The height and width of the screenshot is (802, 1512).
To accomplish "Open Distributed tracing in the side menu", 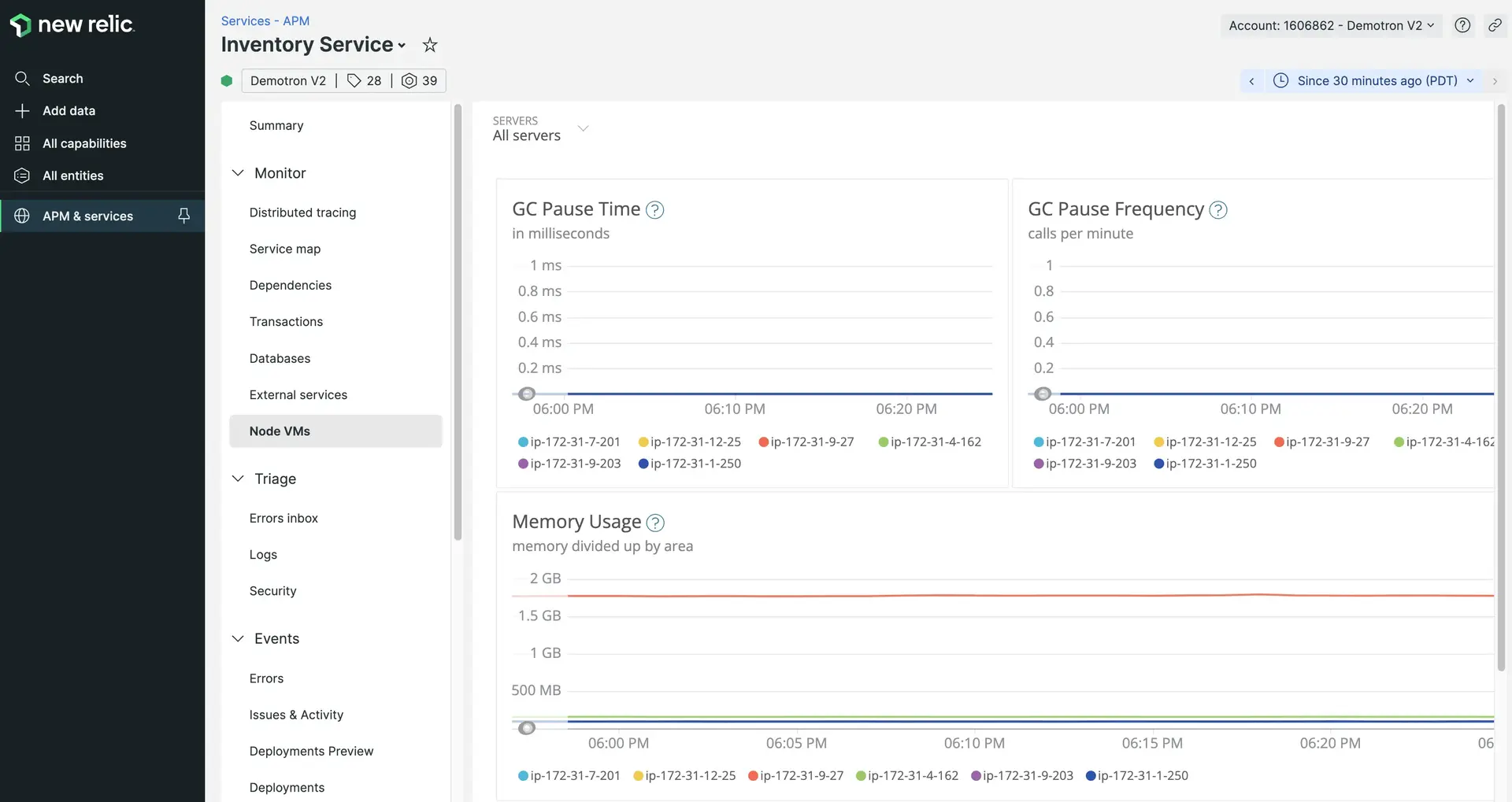I will point(302,213).
